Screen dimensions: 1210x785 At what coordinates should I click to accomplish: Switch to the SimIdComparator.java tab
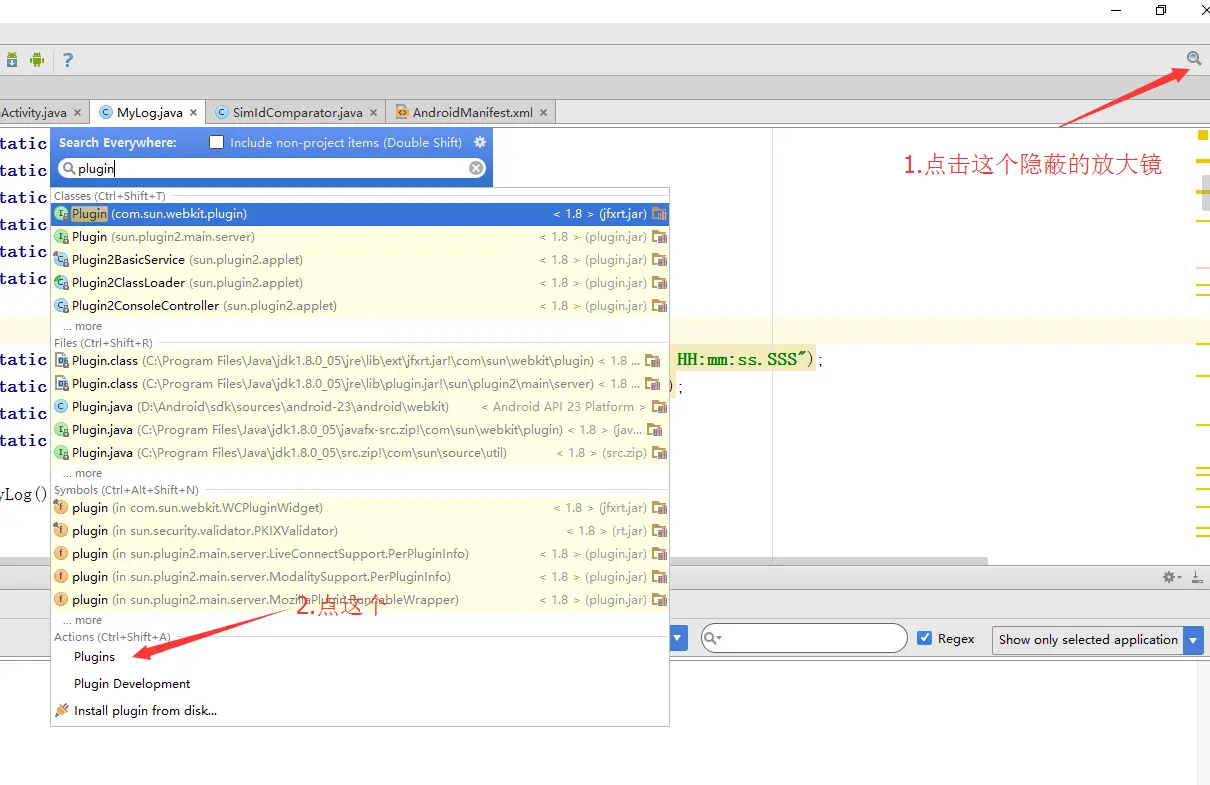coord(297,113)
